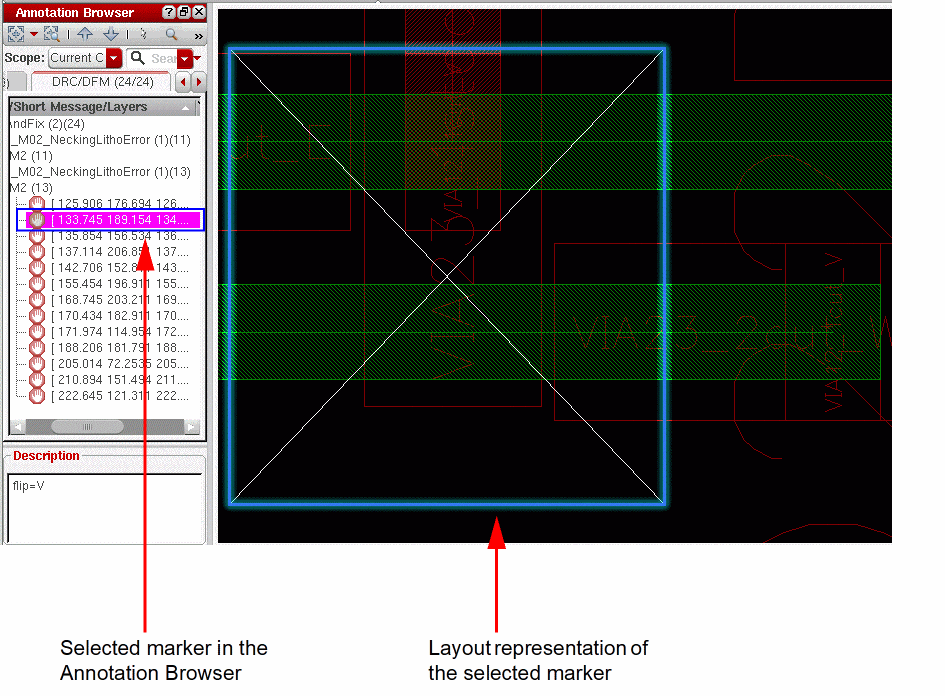Click stop-hand icon of marker 155.454
The width and height of the screenshot is (945, 696).
(x=37, y=284)
